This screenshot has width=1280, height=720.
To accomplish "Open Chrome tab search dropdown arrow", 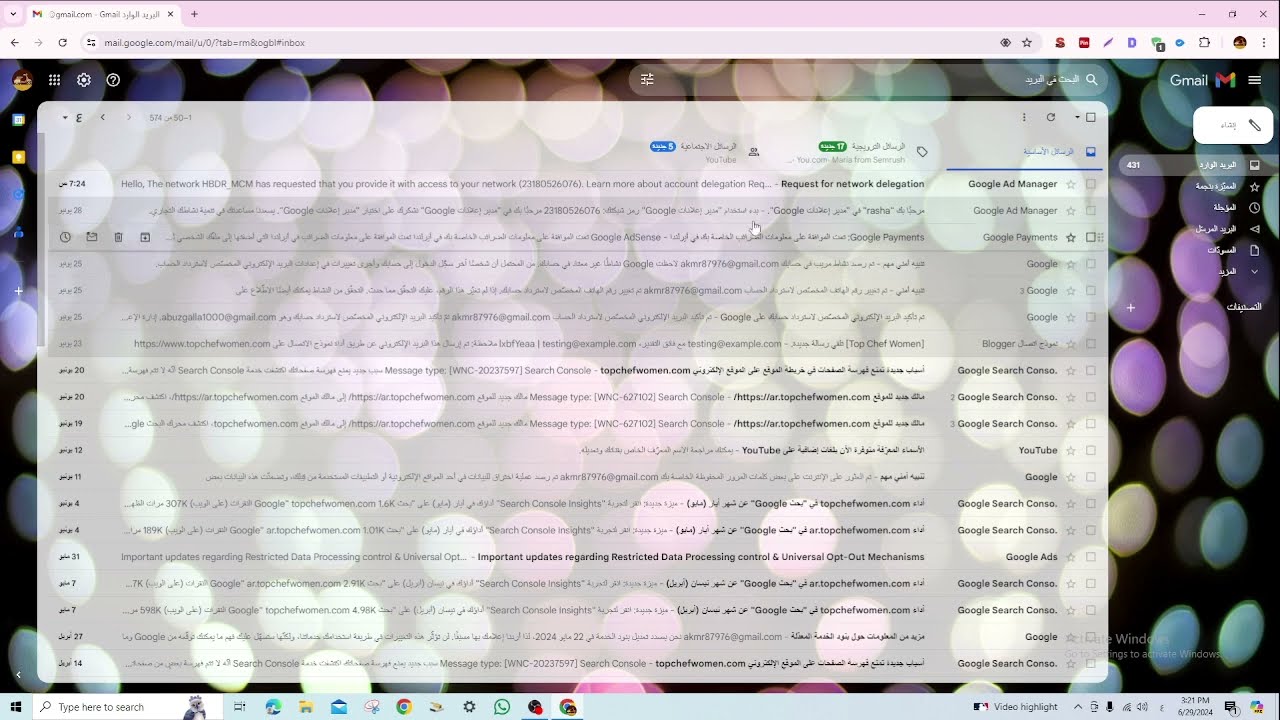I will point(14,14).
